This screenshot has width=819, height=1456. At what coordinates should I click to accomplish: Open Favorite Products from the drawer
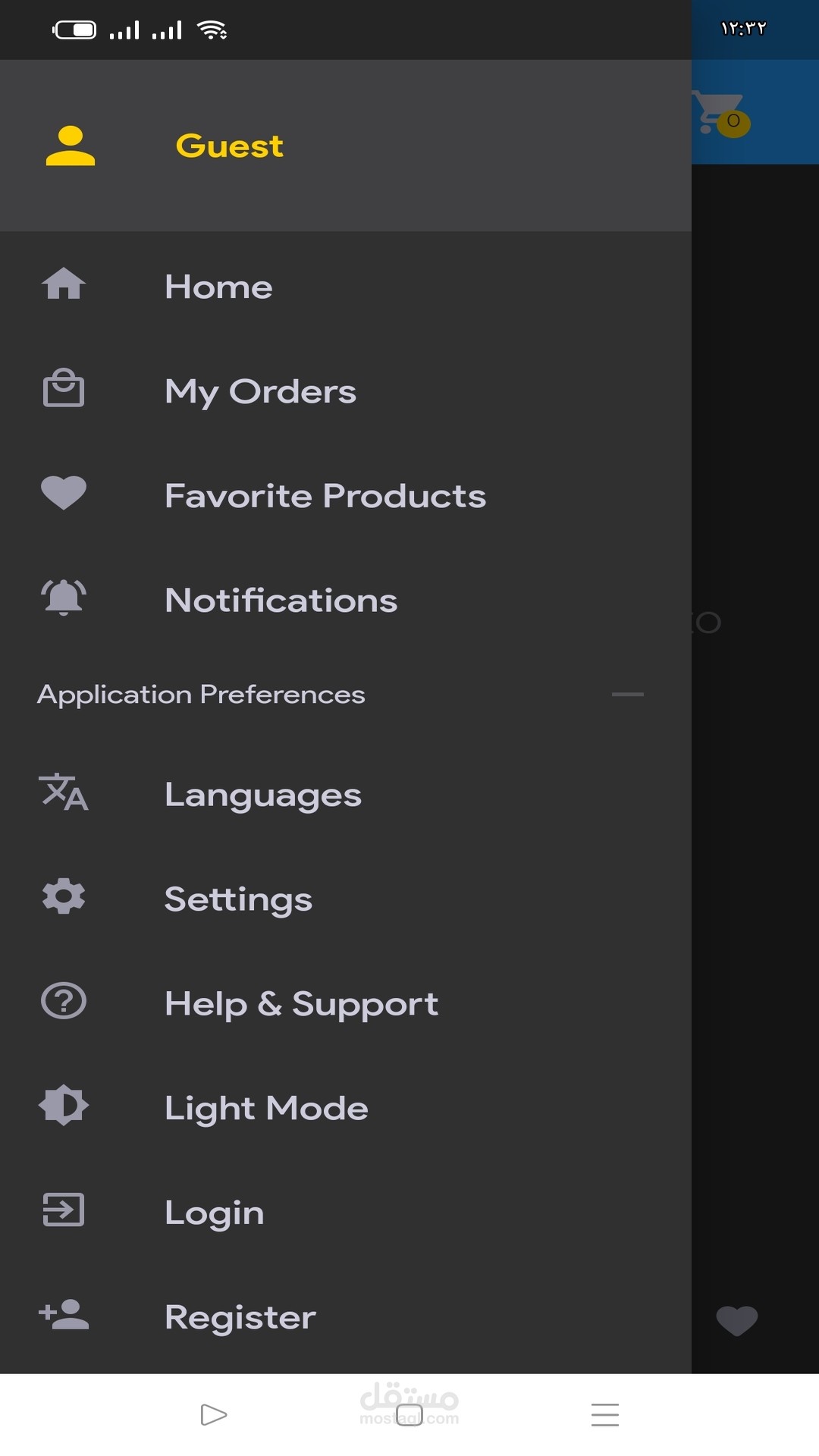[325, 496]
